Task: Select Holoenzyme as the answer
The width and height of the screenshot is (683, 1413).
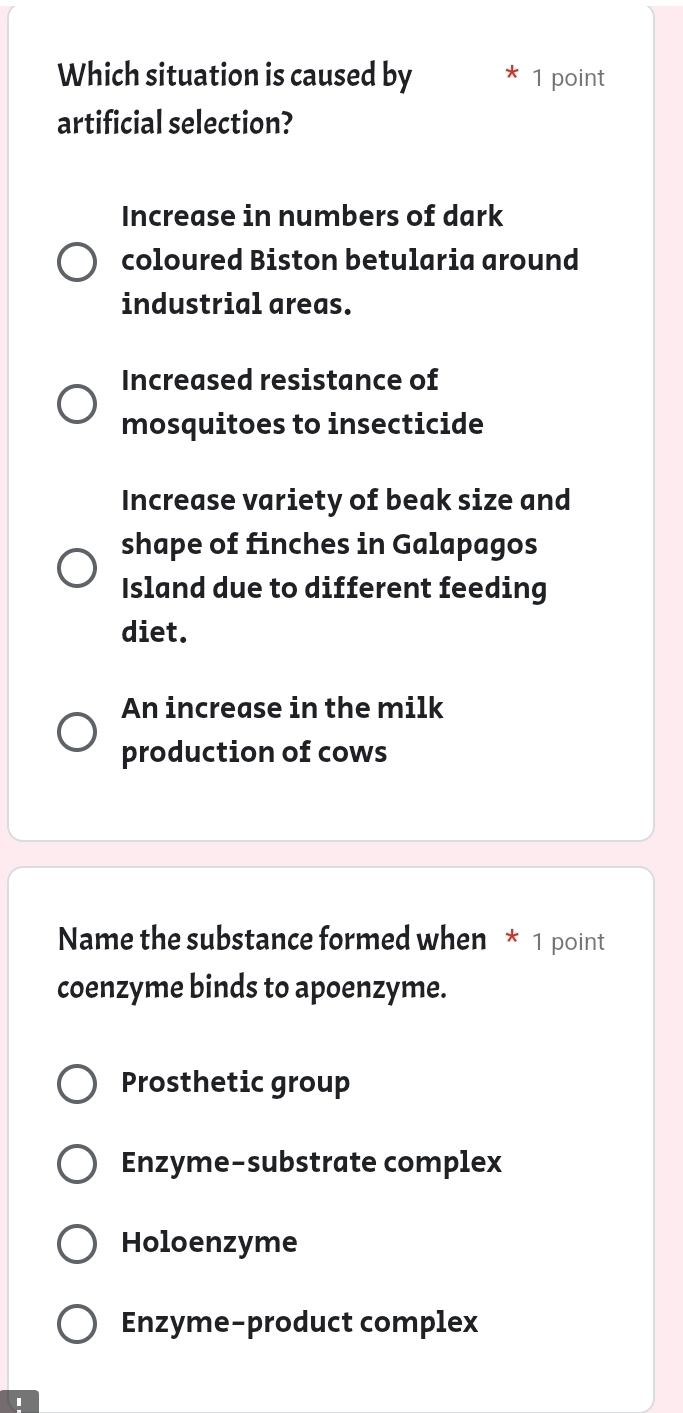Action: tap(77, 1243)
